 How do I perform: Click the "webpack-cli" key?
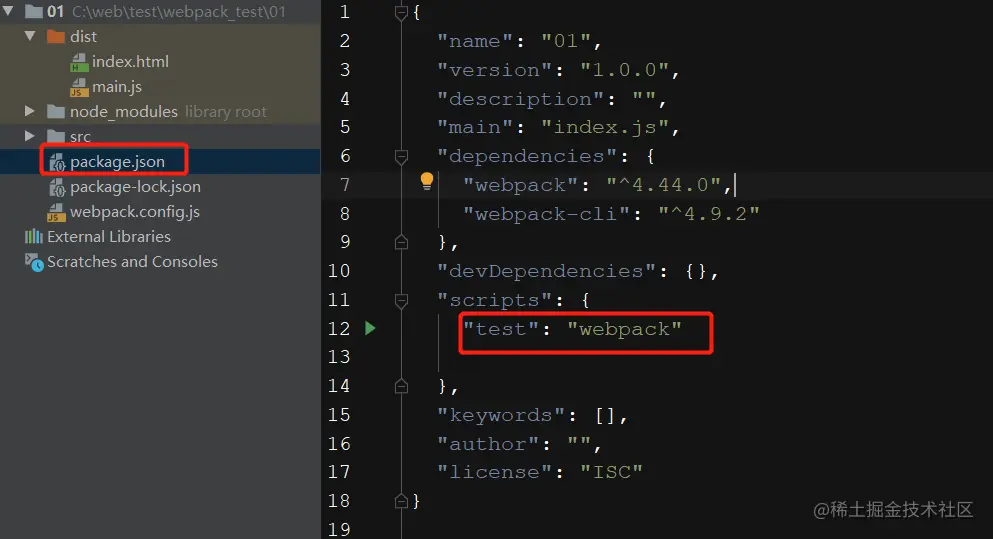pyautogui.click(x=546, y=213)
